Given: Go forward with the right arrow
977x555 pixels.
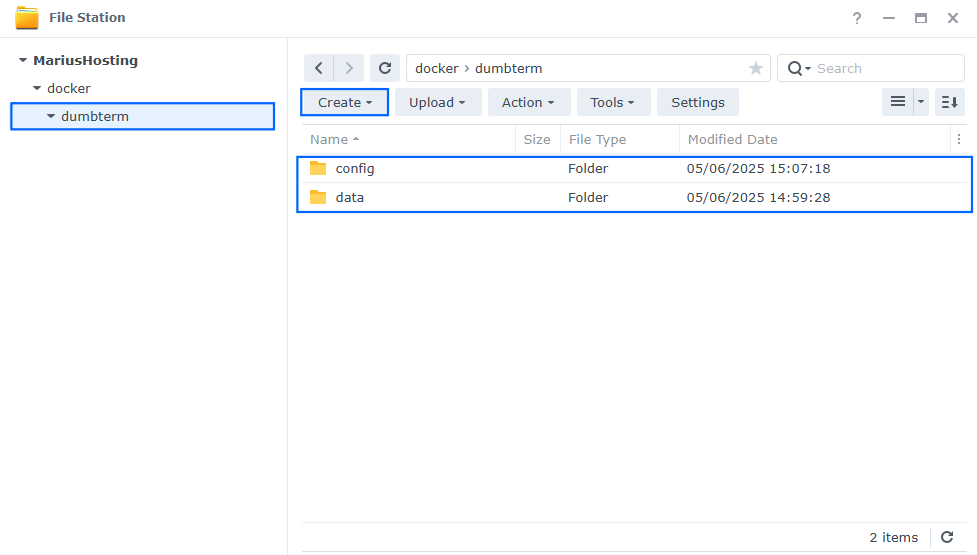Looking at the screenshot, I should pos(349,68).
